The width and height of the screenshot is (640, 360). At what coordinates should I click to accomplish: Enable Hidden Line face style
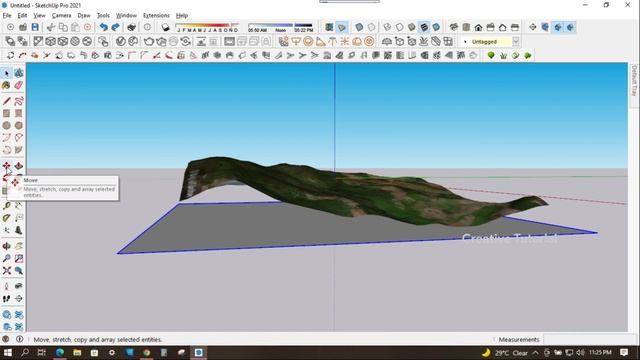click(x=400, y=27)
